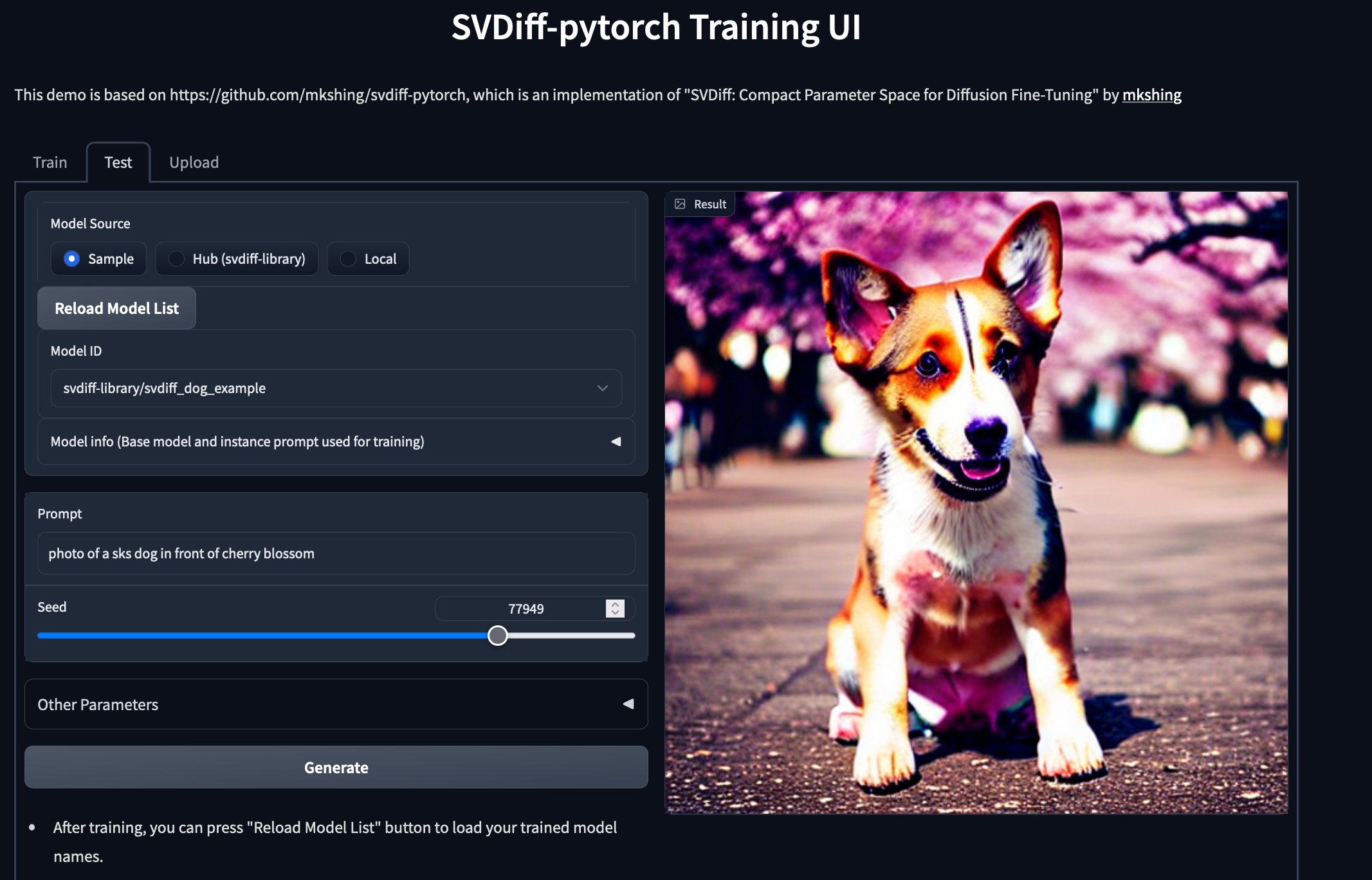Viewport: 1372px width, 880px height.
Task: Click the Other Parameters triangle arrow
Action: [628, 704]
